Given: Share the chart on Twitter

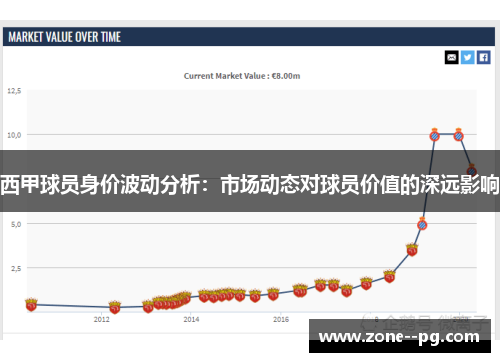Looking at the screenshot, I should [x=468, y=58].
